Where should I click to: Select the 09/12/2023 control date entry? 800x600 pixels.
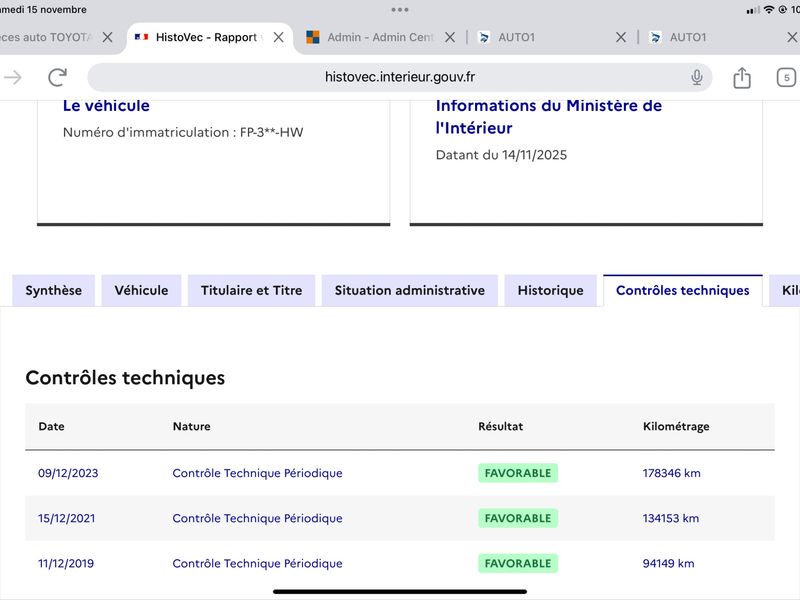(67, 473)
